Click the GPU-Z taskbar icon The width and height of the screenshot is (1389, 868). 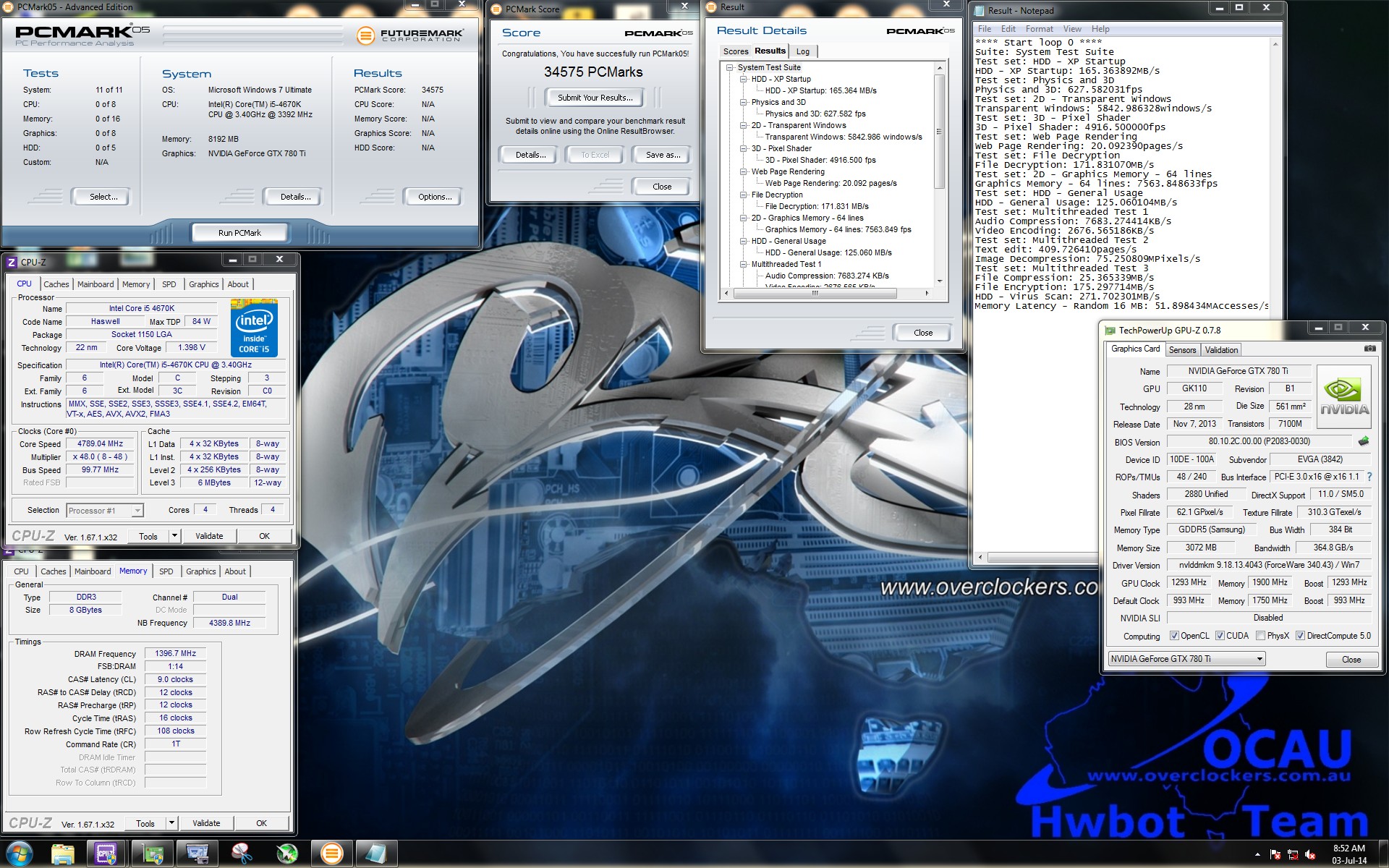point(153,854)
